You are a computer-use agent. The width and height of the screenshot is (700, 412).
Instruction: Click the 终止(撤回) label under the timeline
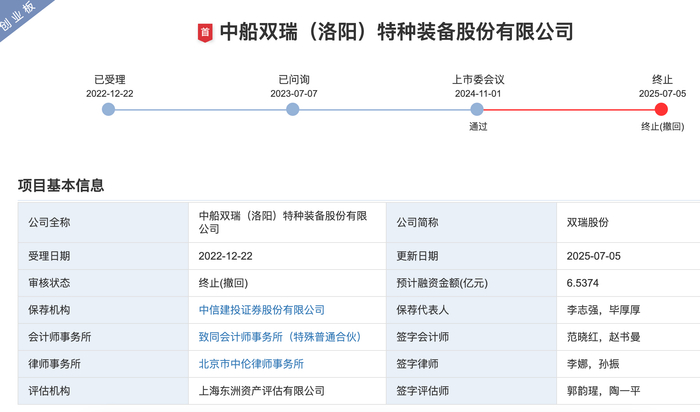pyautogui.click(x=662, y=127)
